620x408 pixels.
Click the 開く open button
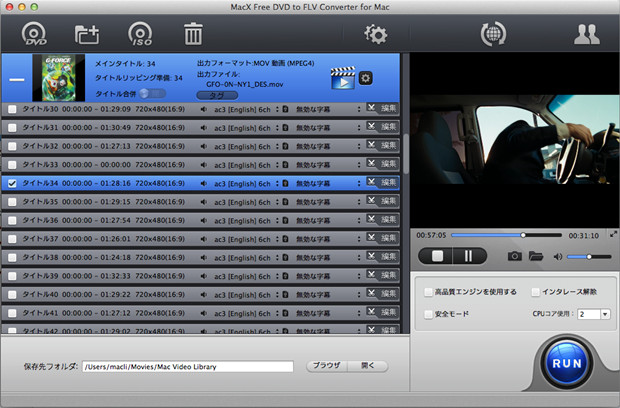tap(368, 366)
